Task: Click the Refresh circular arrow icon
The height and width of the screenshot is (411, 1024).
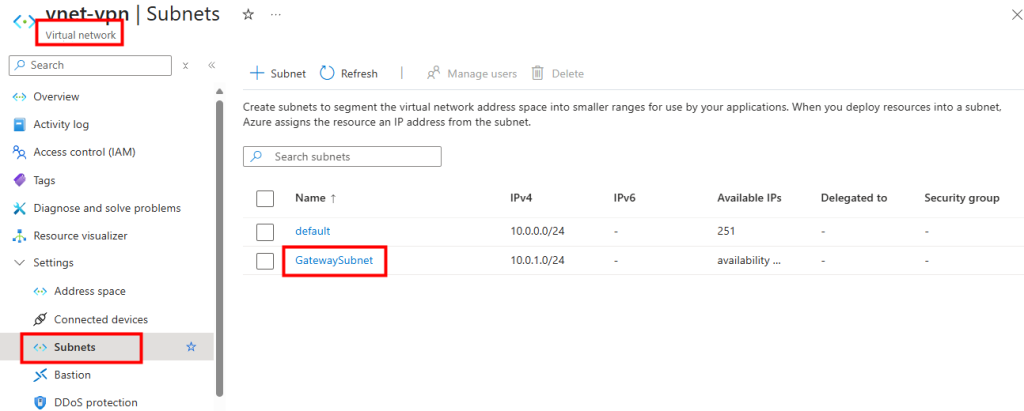Action: click(x=327, y=73)
